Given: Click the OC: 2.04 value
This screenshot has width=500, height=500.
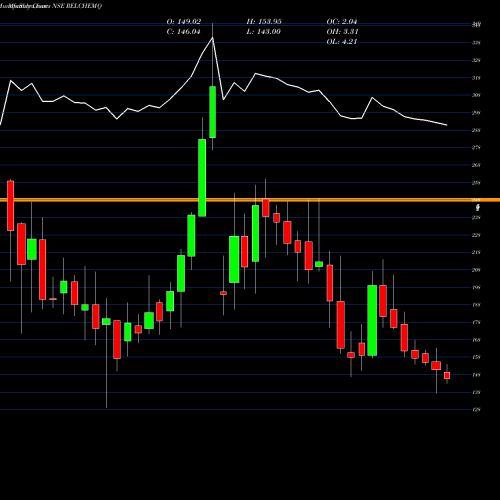Looking at the screenshot, I should 342,22.
